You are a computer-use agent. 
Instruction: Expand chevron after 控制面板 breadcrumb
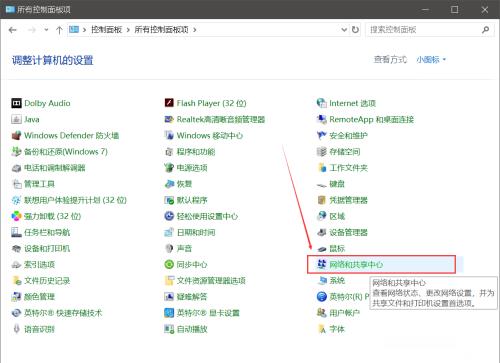pyautogui.click(x=128, y=30)
